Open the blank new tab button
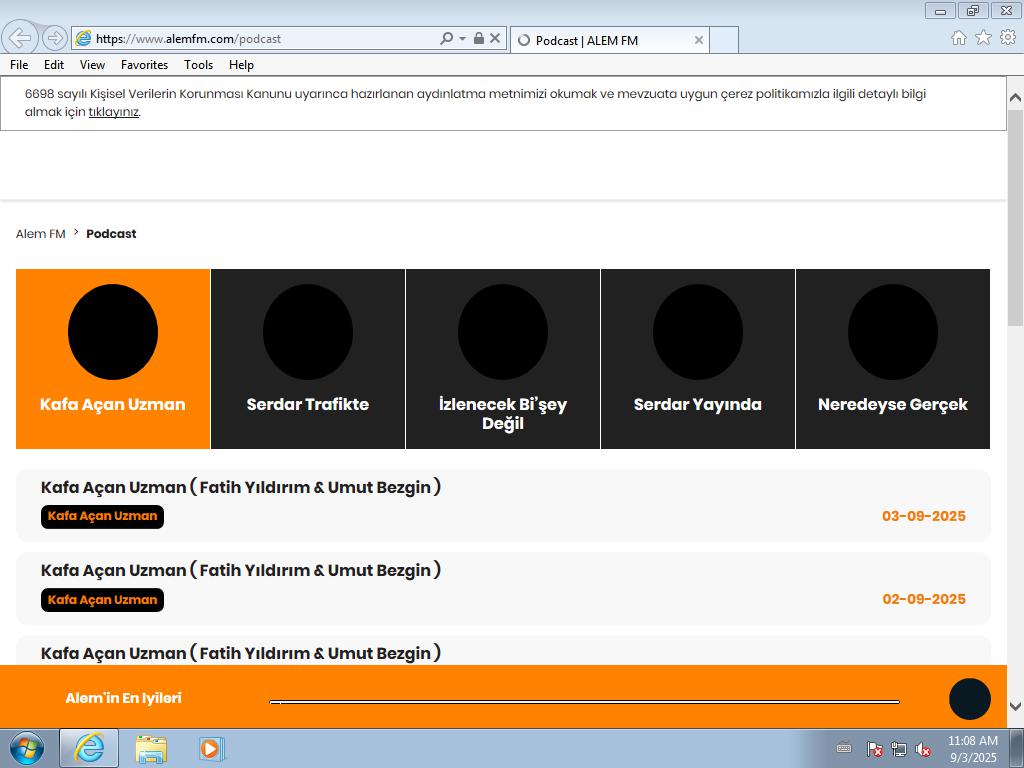This screenshot has height=768, width=1024. (724, 40)
